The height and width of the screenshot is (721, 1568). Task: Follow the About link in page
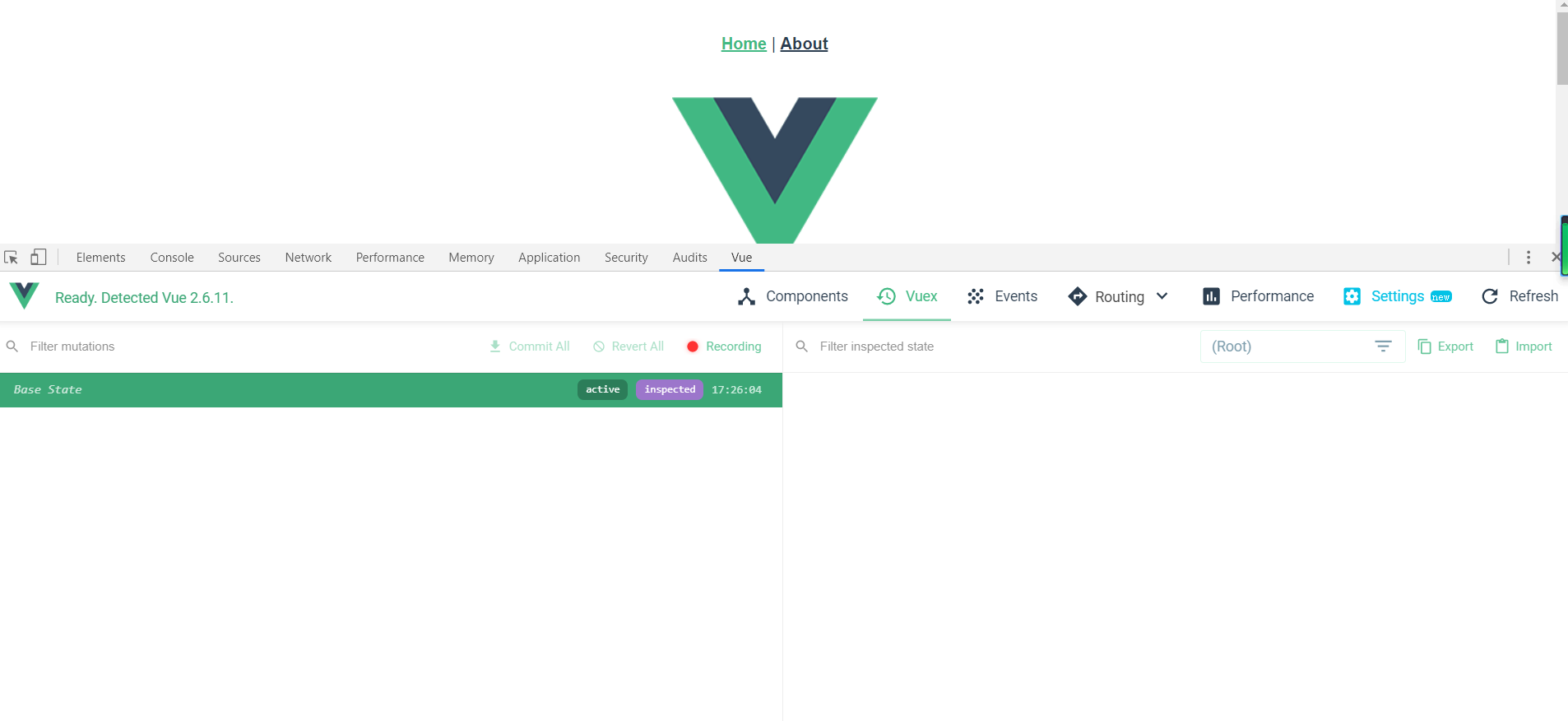click(804, 44)
